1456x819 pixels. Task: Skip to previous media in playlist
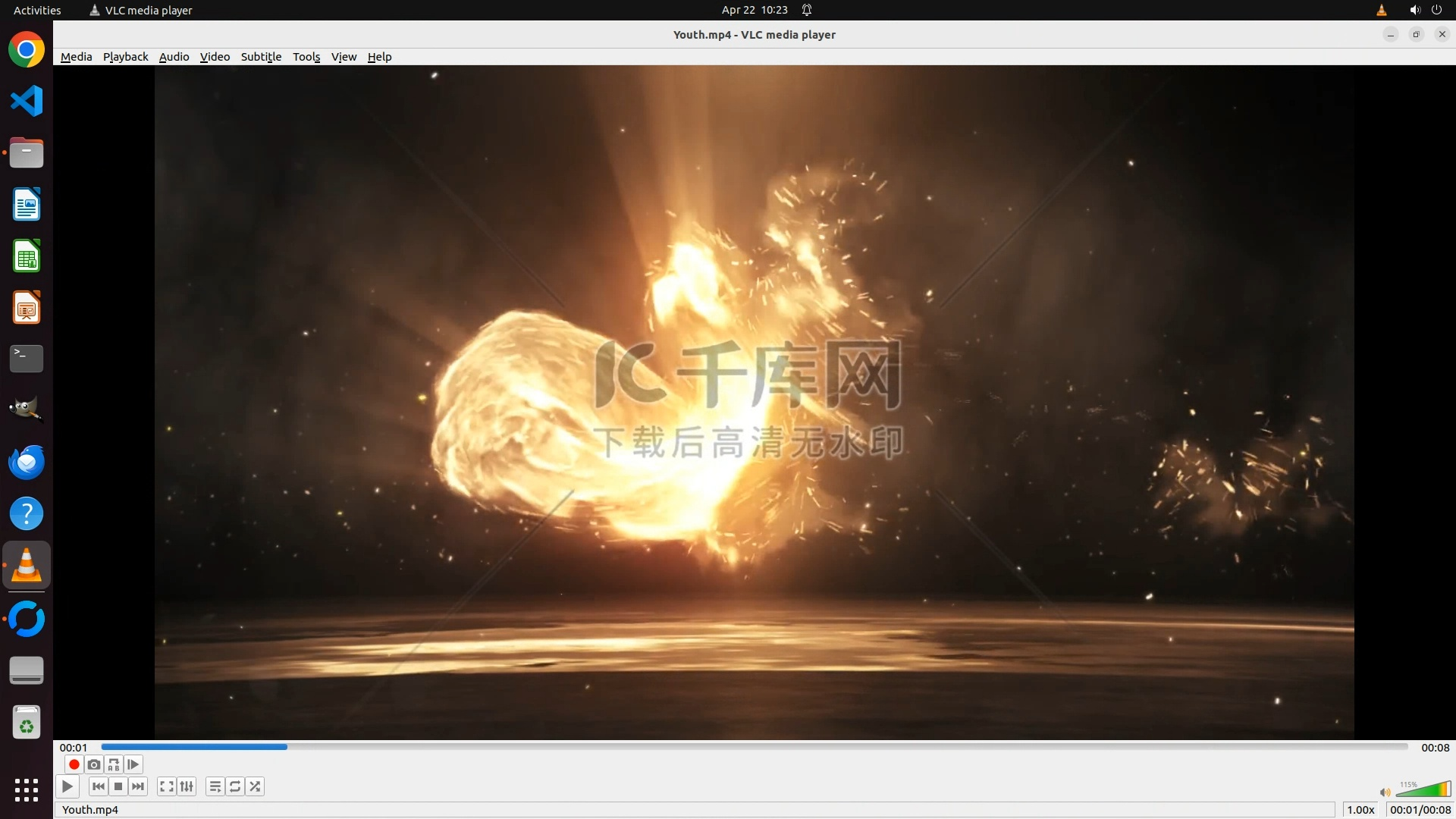coord(99,786)
